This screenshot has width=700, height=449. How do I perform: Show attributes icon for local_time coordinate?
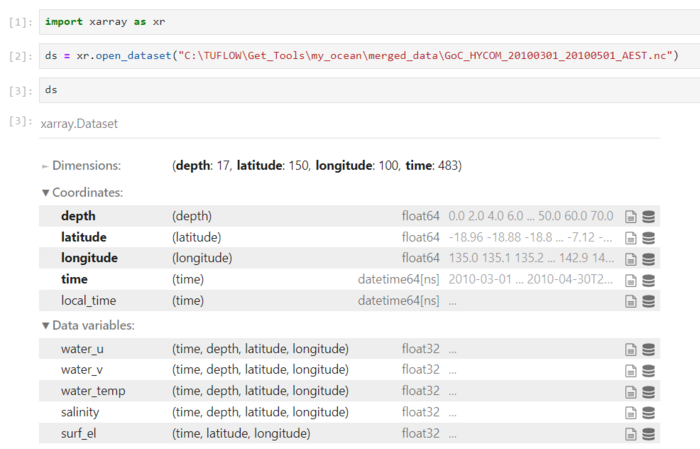tap(630, 301)
